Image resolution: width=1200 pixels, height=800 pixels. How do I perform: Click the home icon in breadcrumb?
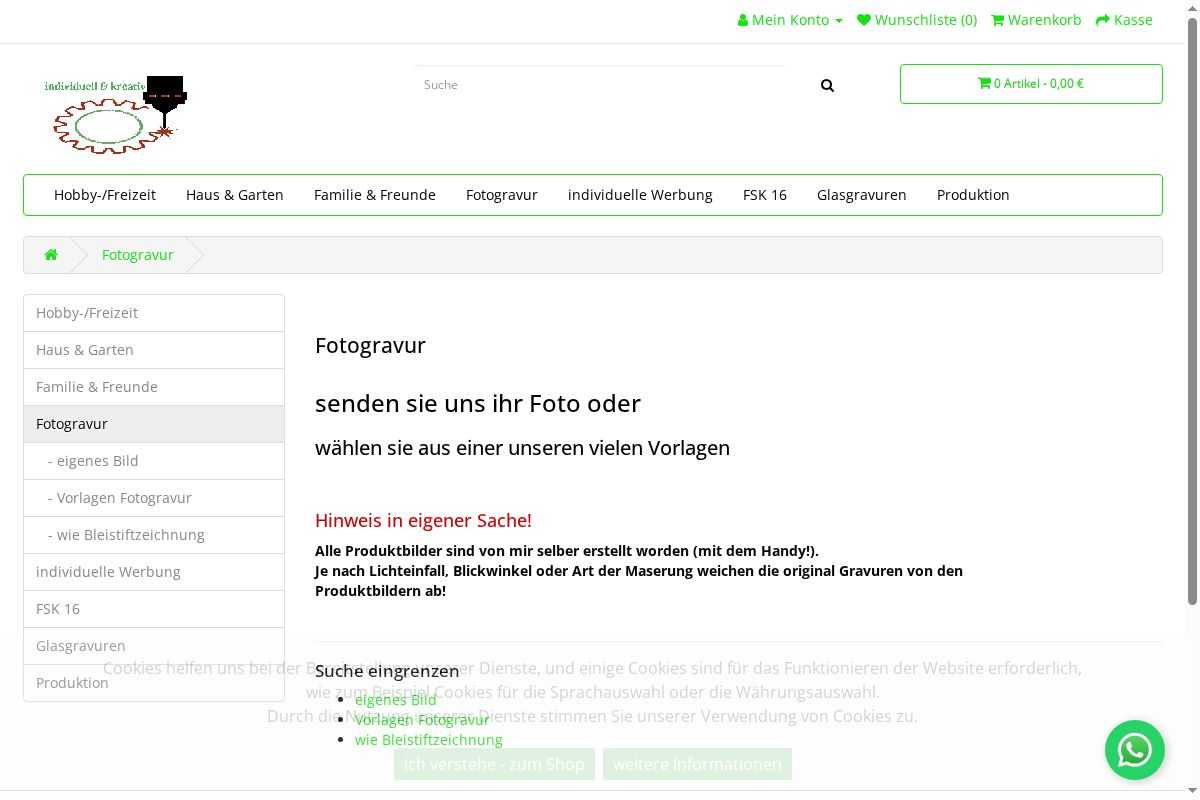coord(51,255)
